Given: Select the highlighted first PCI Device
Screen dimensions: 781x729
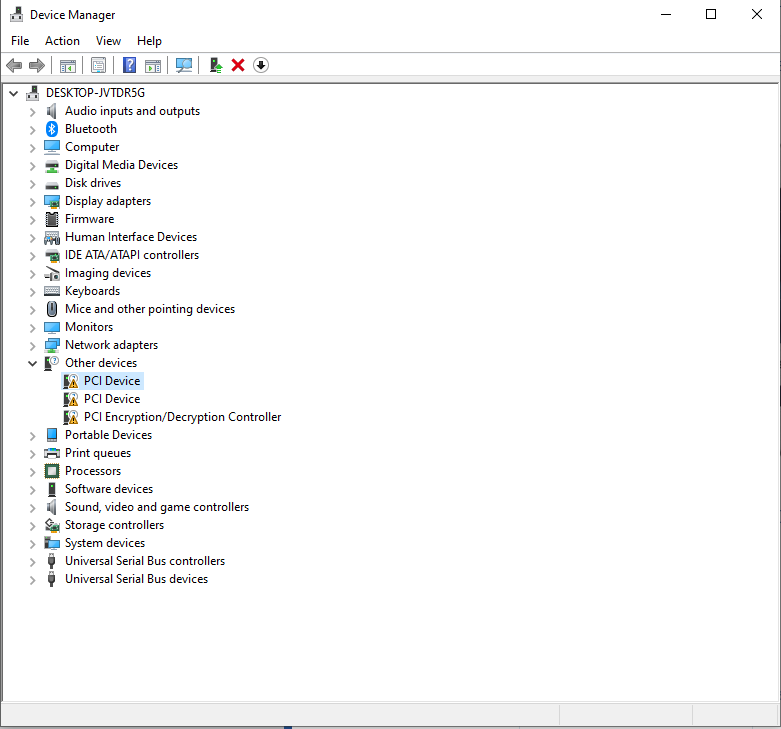Looking at the screenshot, I should pos(112,381).
